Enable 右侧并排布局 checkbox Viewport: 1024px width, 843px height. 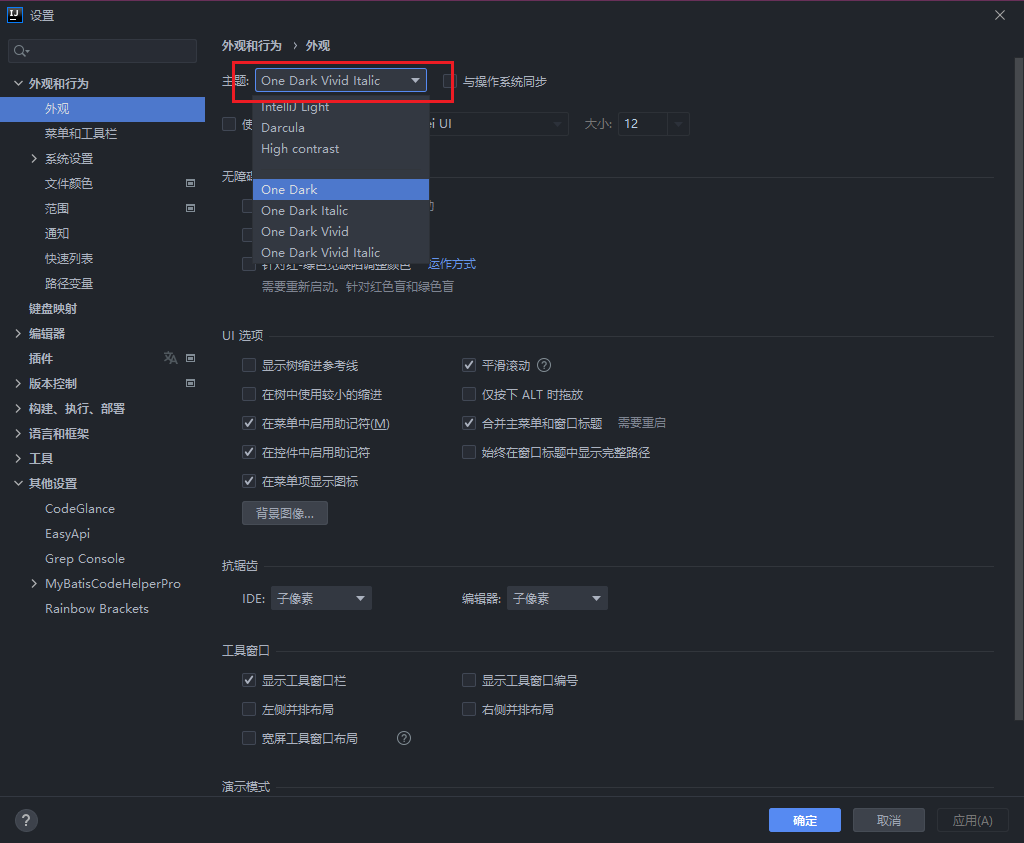click(x=469, y=709)
